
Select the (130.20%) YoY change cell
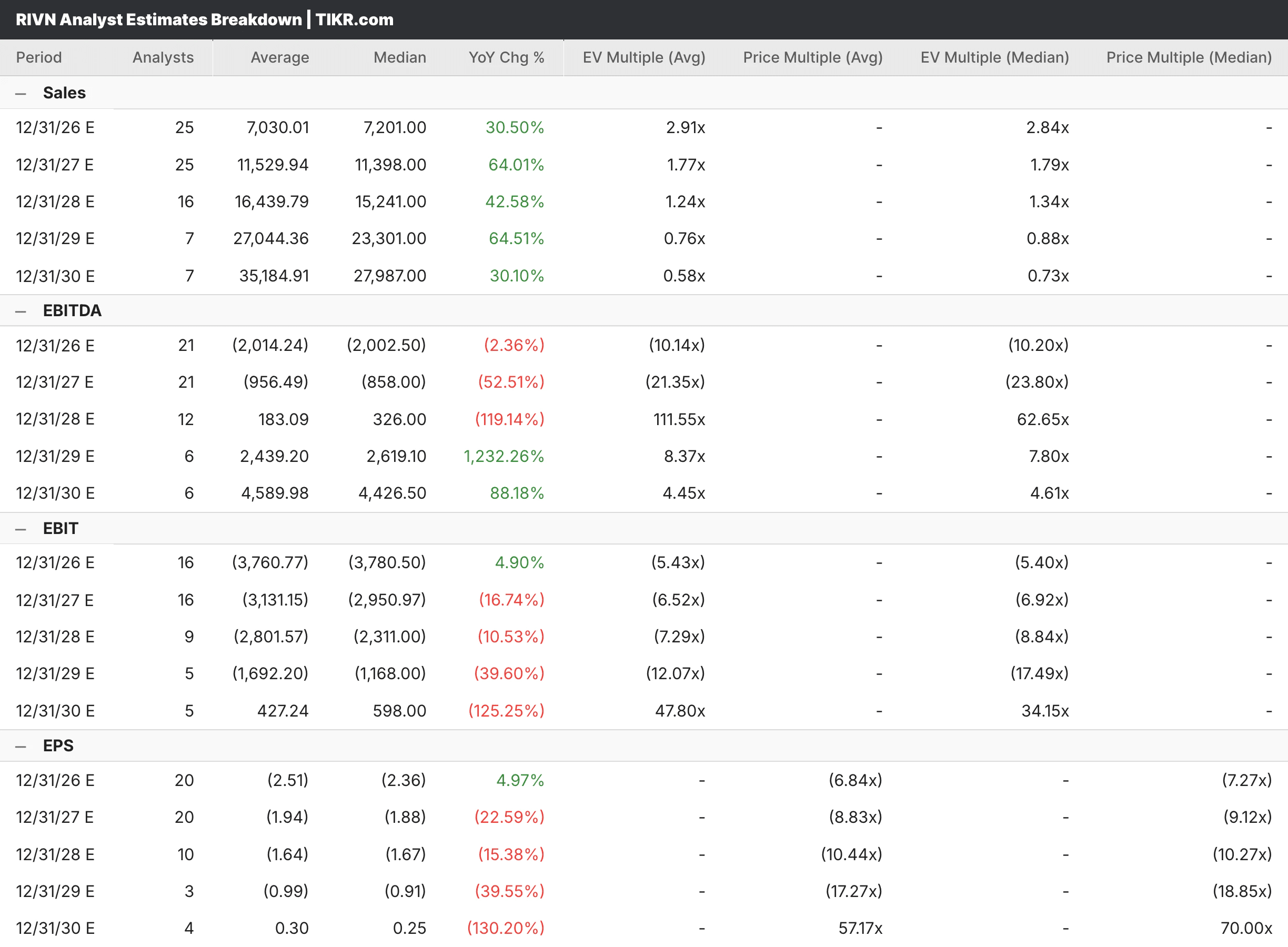pyautogui.click(x=506, y=928)
